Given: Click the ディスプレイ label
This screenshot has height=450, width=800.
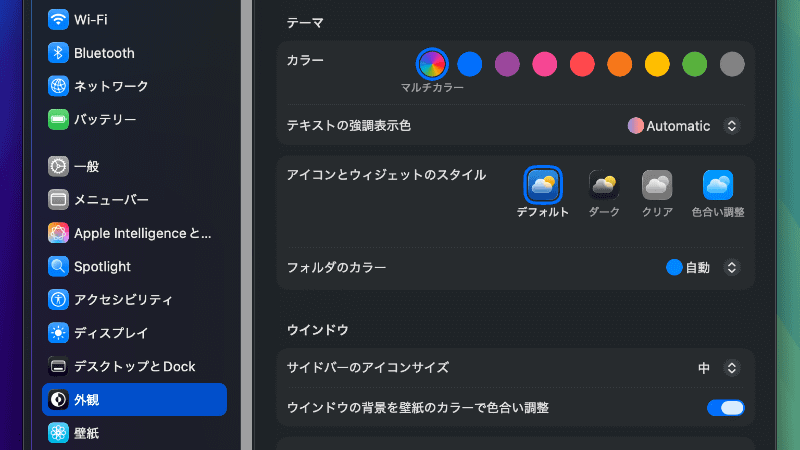Looking at the screenshot, I should [x=111, y=333].
